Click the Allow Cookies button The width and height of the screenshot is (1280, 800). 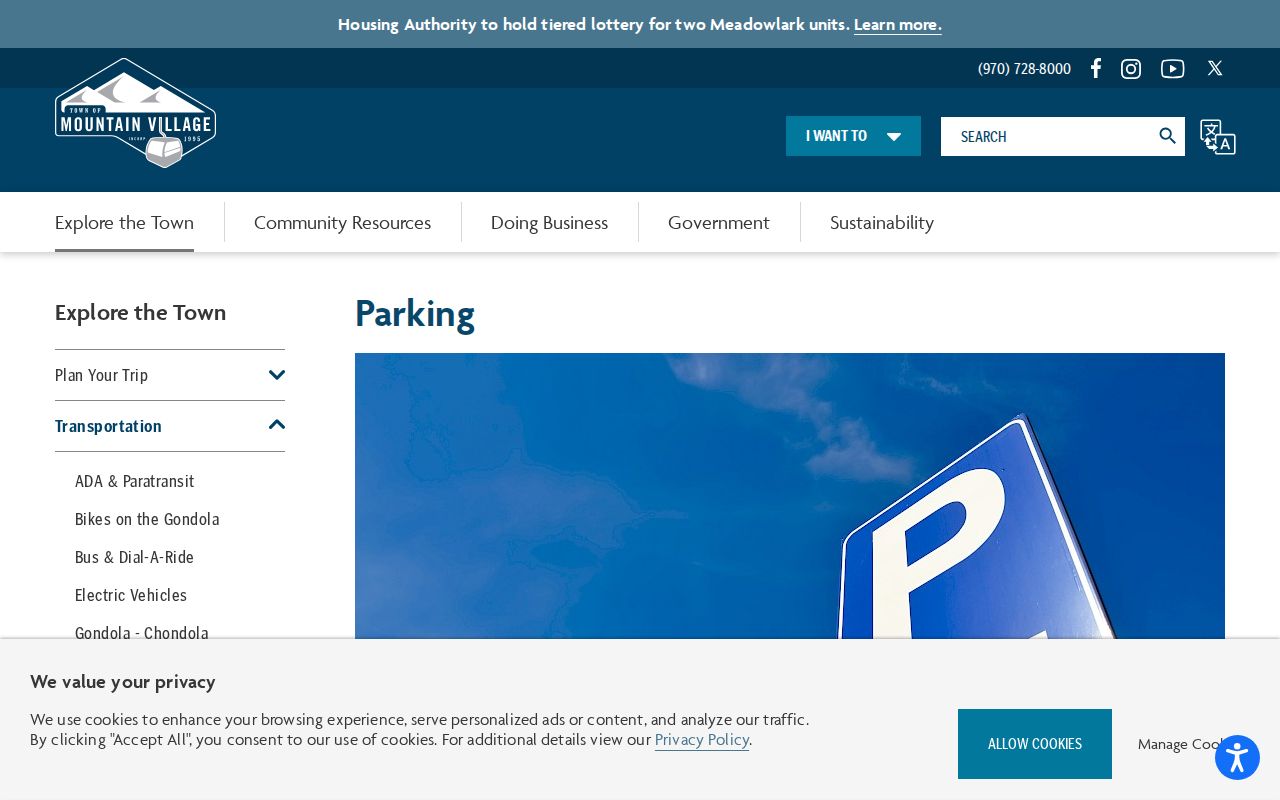(x=1035, y=744)
